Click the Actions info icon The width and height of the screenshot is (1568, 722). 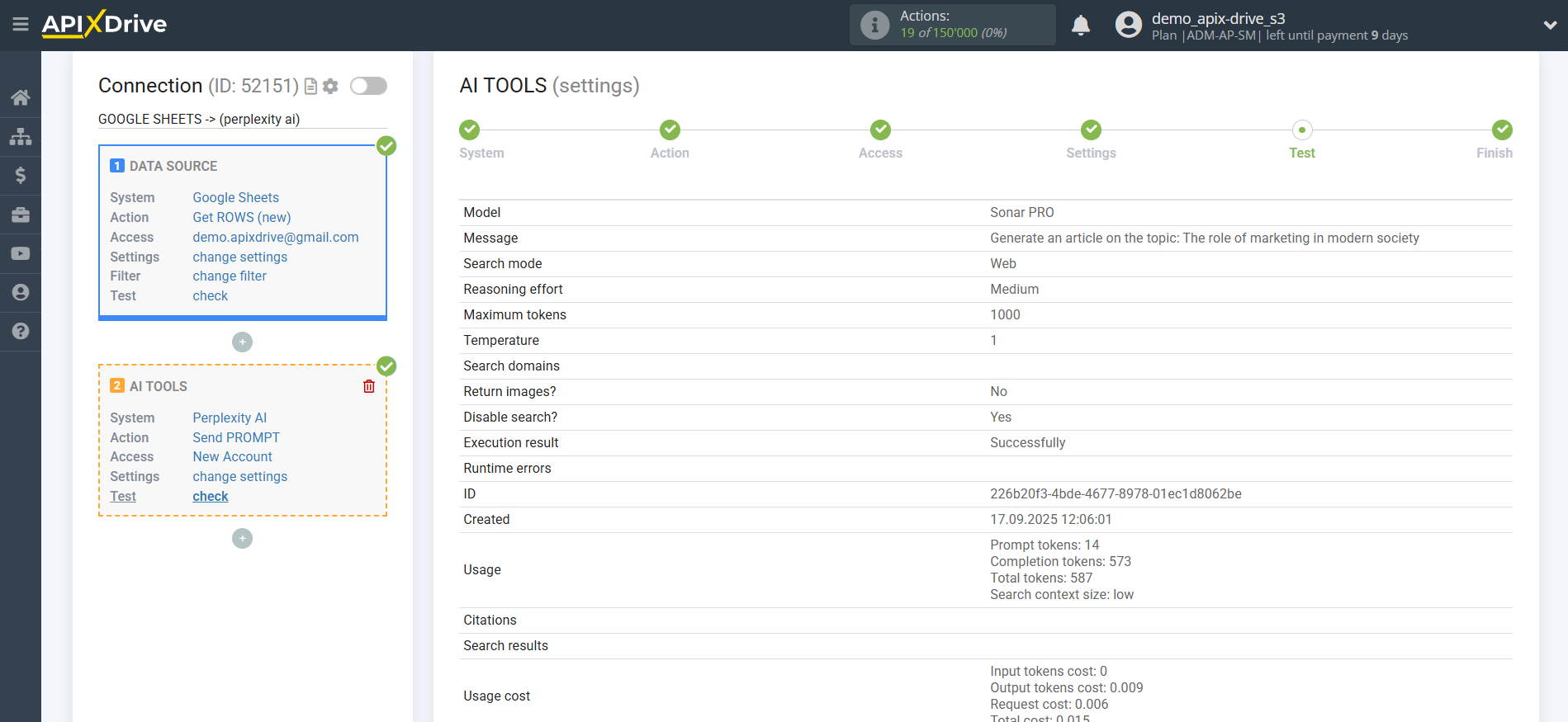pos(874,25)
